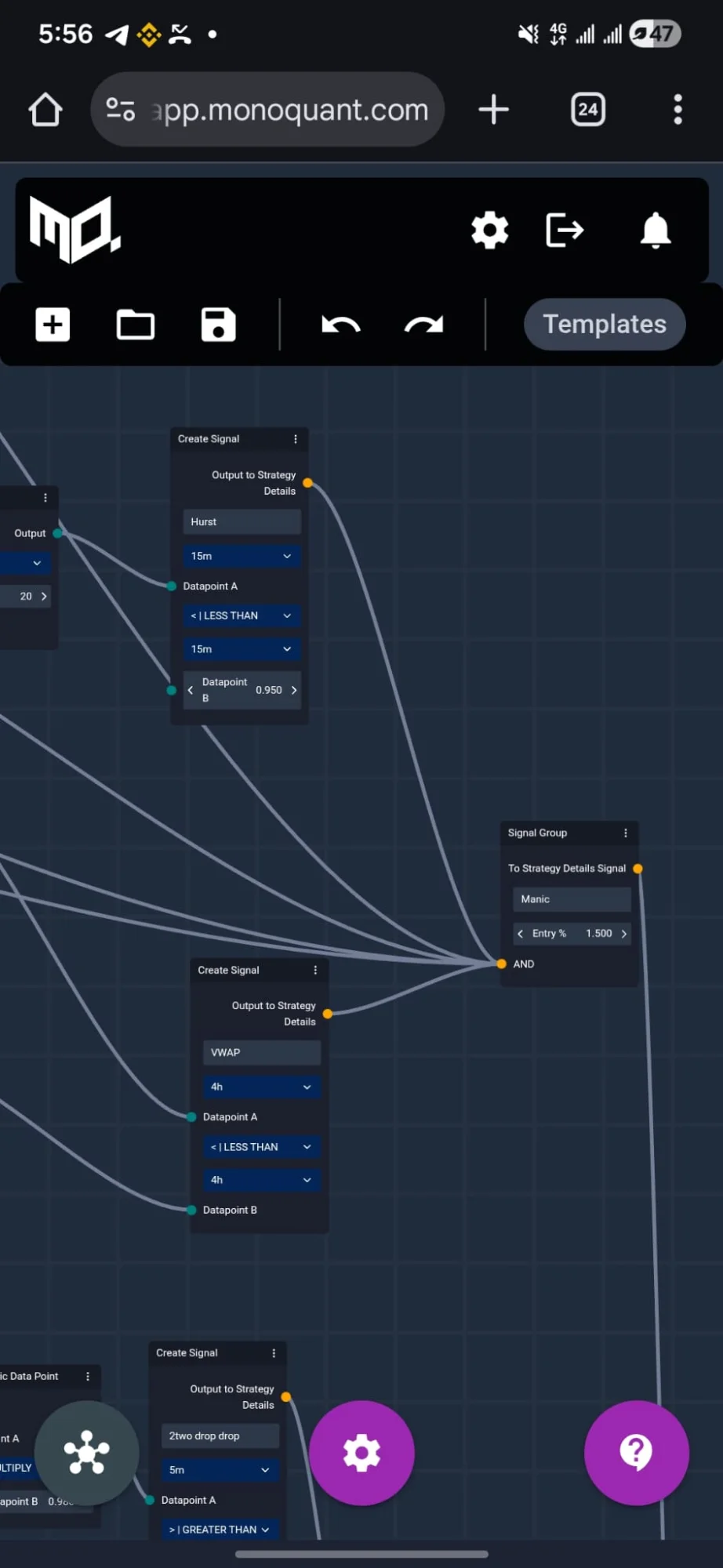
Task: Open browser tab switcher showing 24
Action: 587,110
